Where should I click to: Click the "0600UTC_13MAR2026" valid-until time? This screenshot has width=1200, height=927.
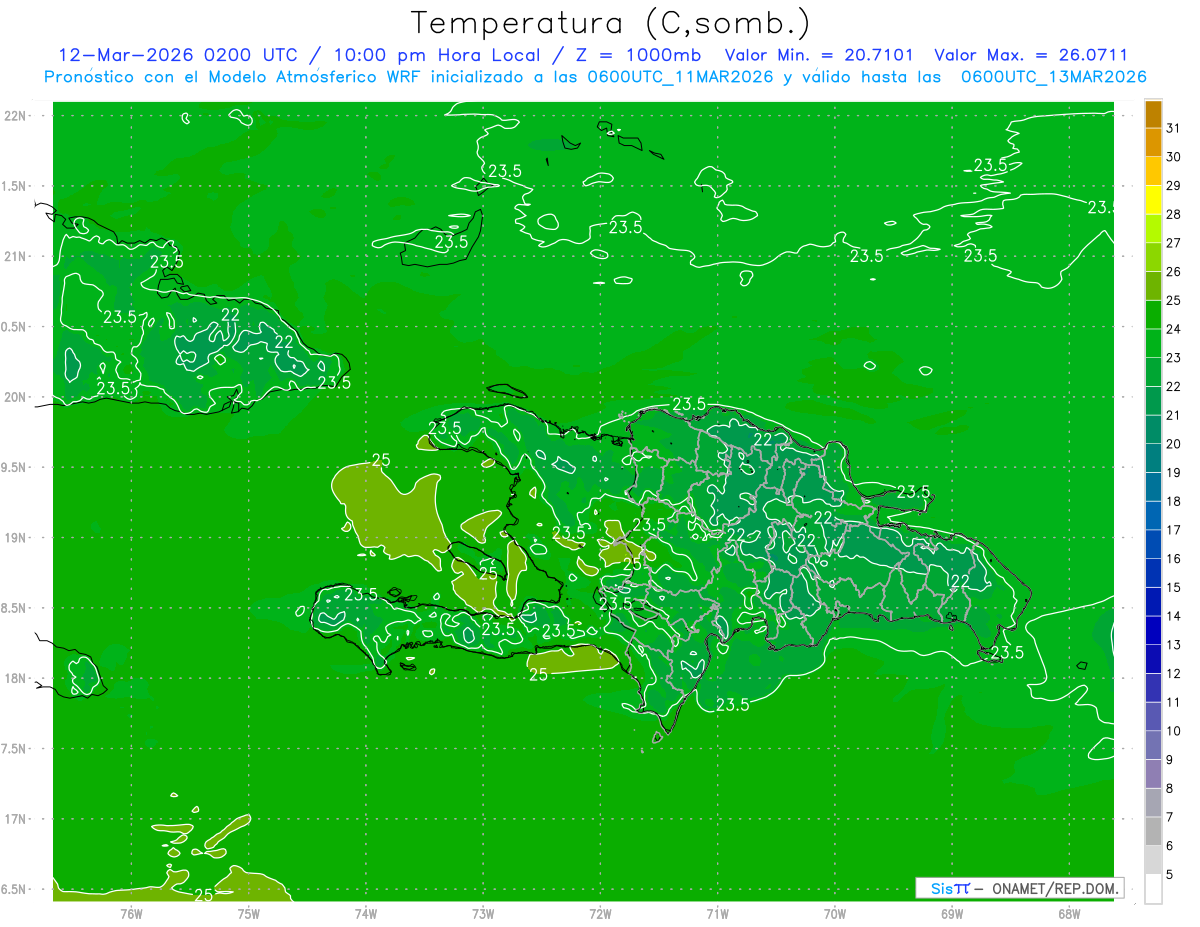coord(1053,77)
